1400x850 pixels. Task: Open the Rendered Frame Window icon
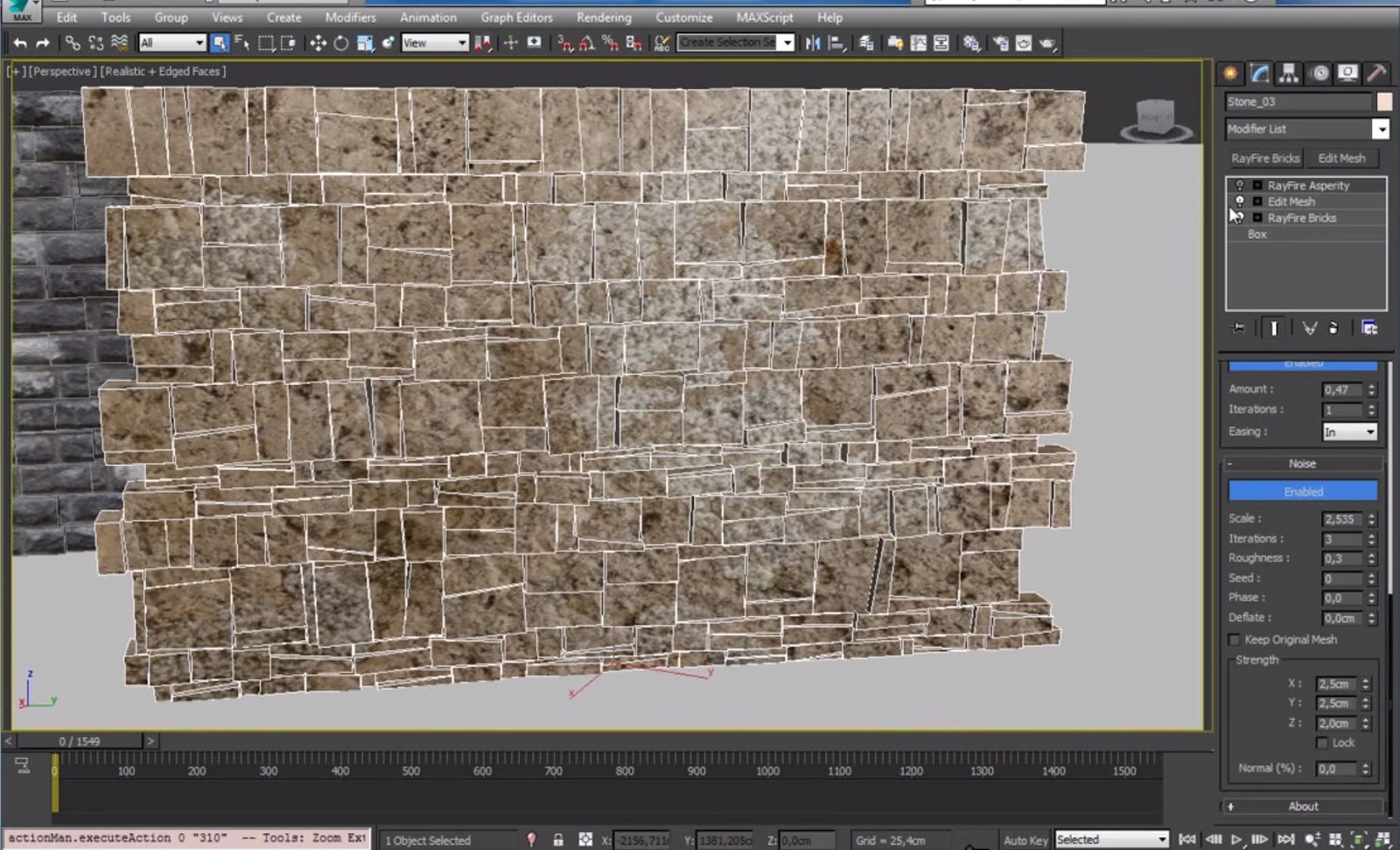pos(1023,43)
